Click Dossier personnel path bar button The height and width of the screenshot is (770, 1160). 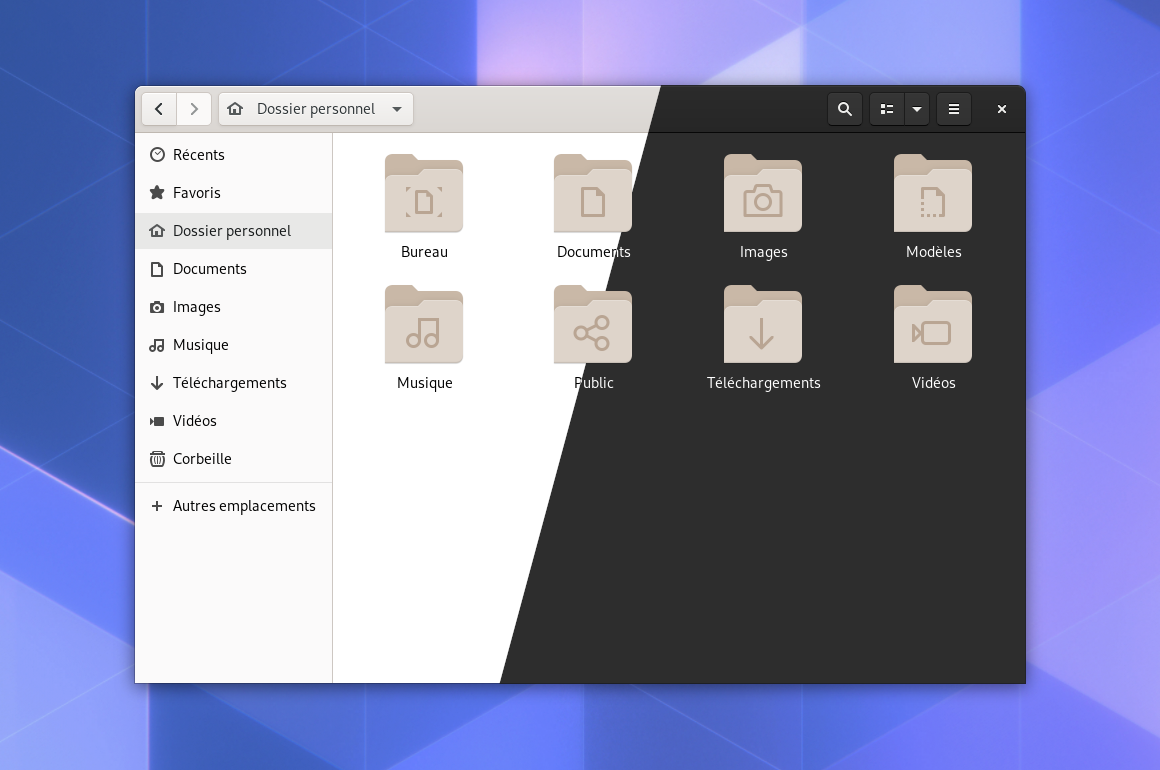coord(316,109)
